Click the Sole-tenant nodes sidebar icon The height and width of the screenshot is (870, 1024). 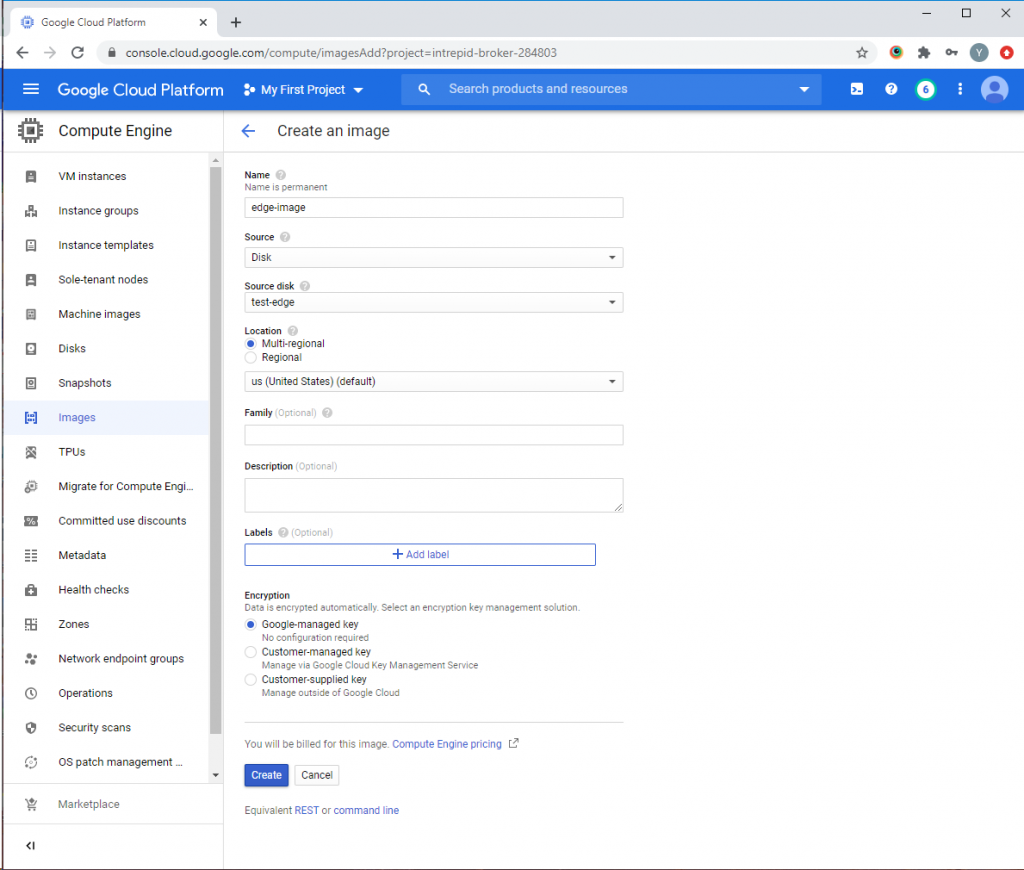(31, 280)
